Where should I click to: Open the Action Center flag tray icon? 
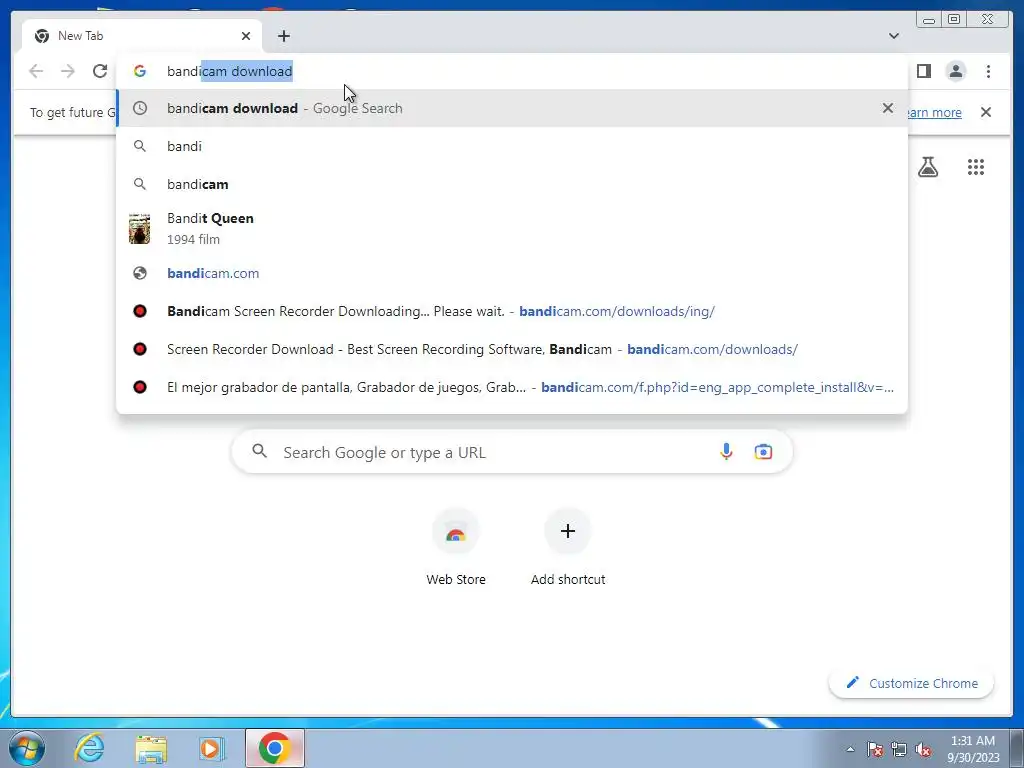875,749
